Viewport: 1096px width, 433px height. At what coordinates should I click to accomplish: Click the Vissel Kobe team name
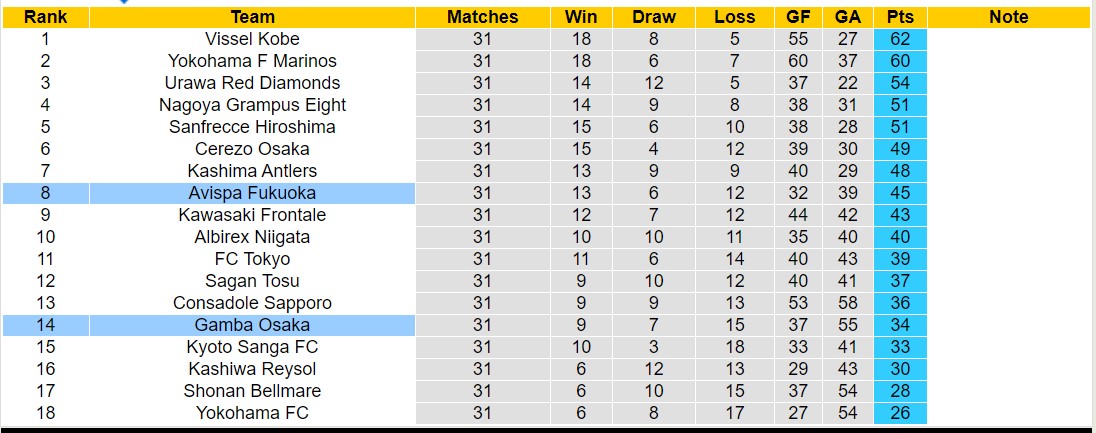(x=252, y=39)
